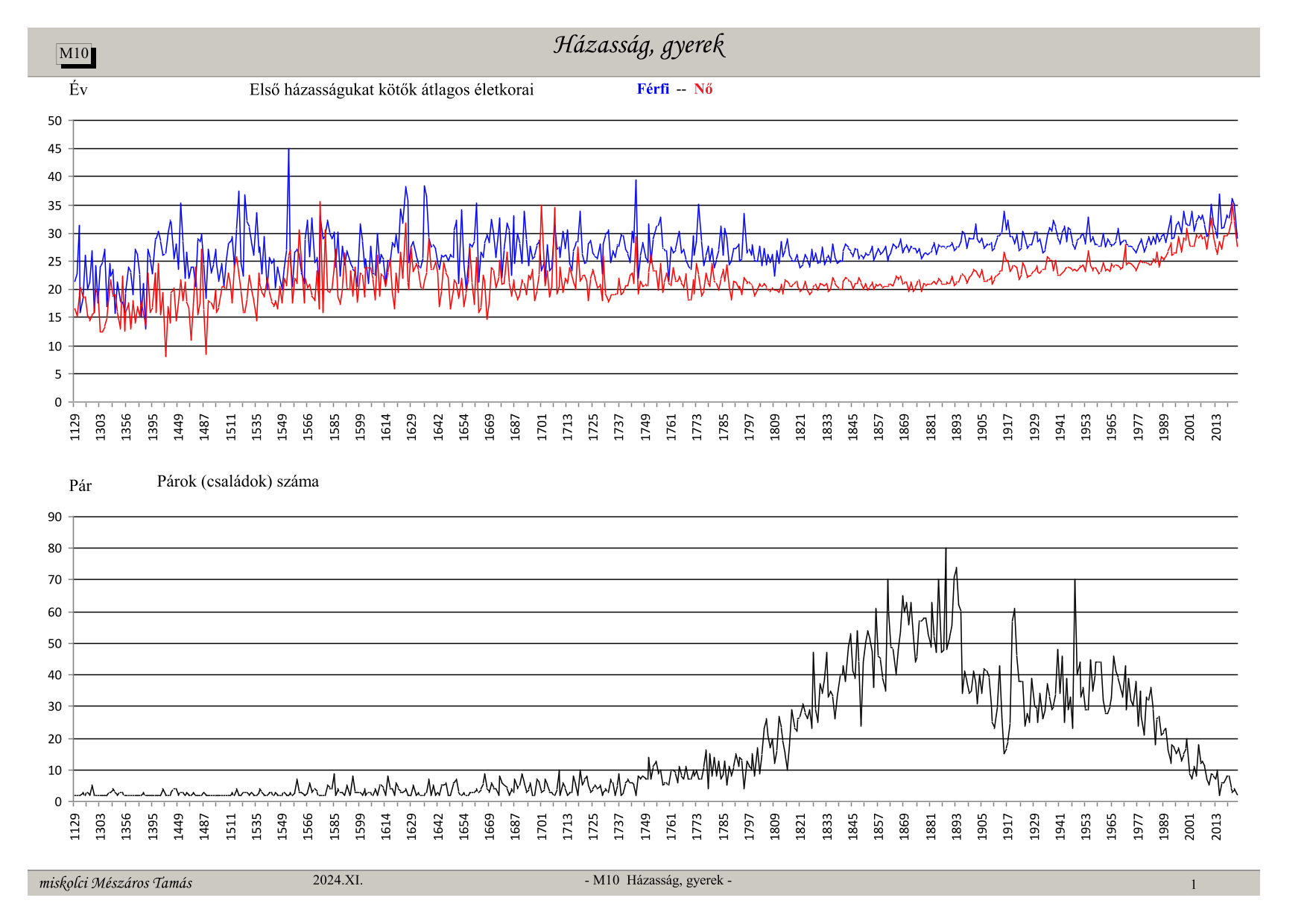Click the '- M10 Házasság, gyerek -' footer text

pyautogui.click(x=658, y=880)
